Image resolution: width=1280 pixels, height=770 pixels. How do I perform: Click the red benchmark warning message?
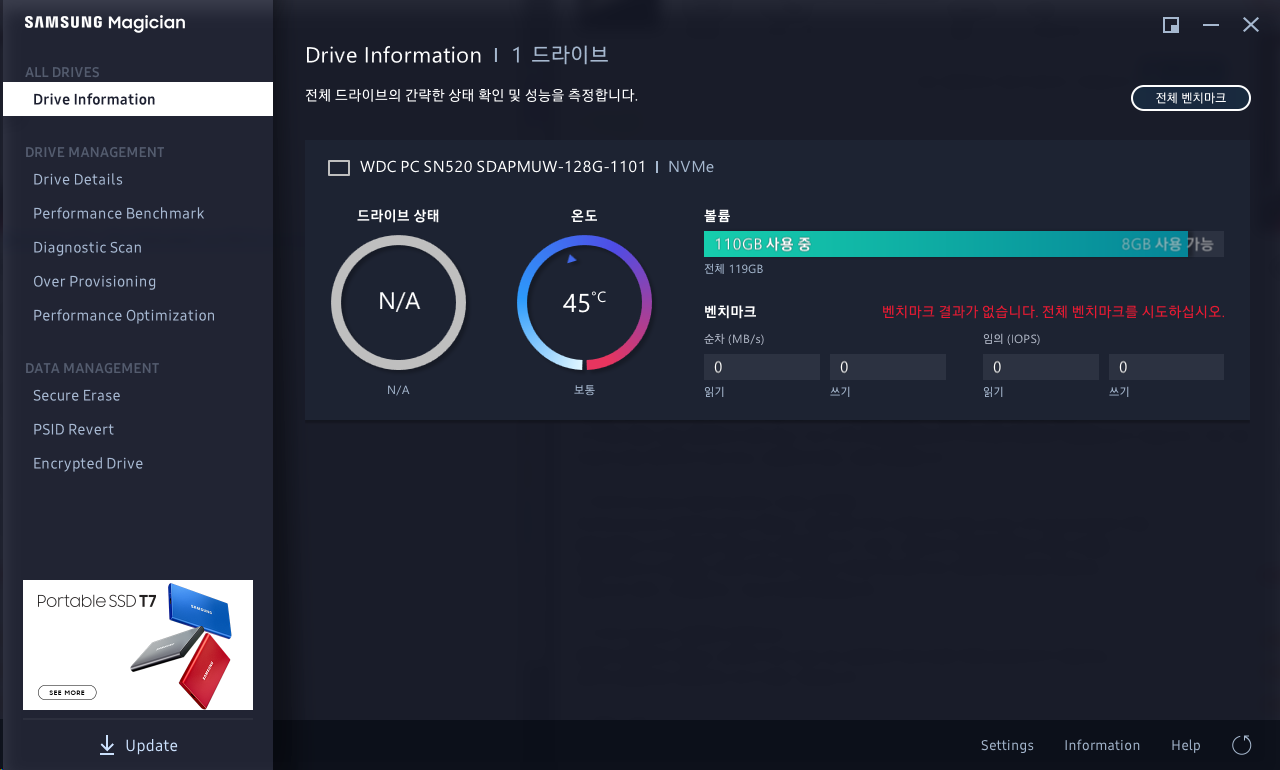(1053, 312)
